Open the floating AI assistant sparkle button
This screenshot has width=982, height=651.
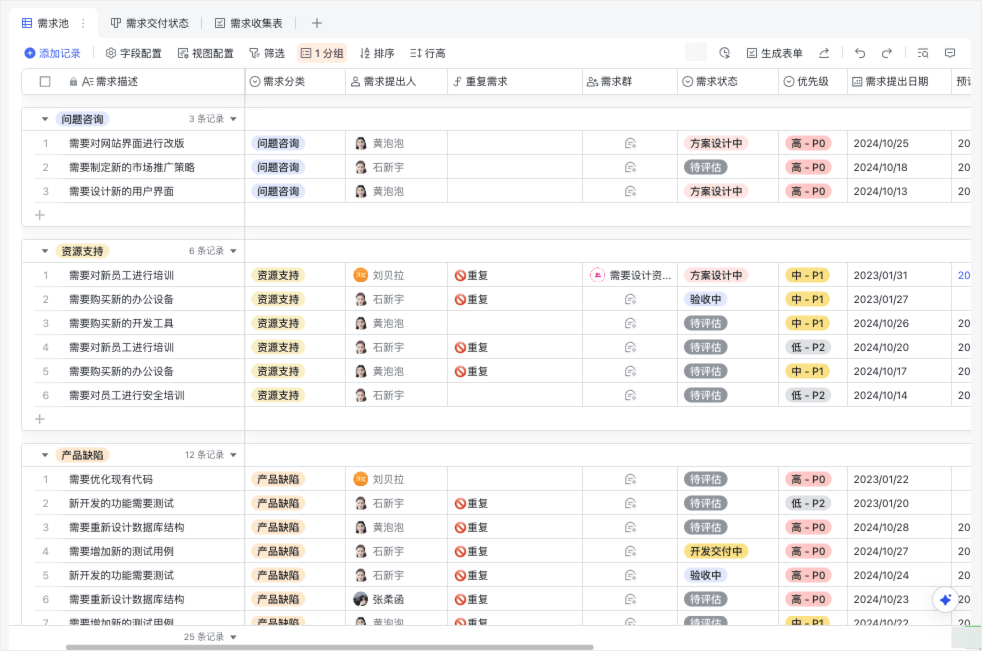coord(946,600)
